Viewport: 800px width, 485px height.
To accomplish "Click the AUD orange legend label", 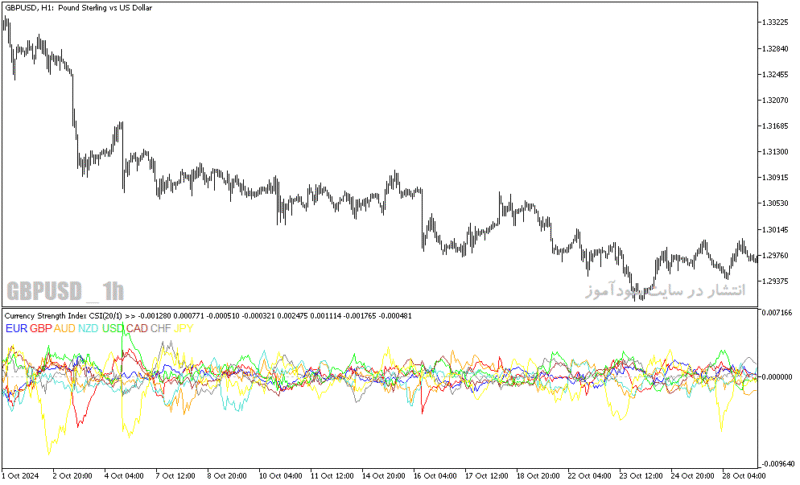I will point(64,328).
